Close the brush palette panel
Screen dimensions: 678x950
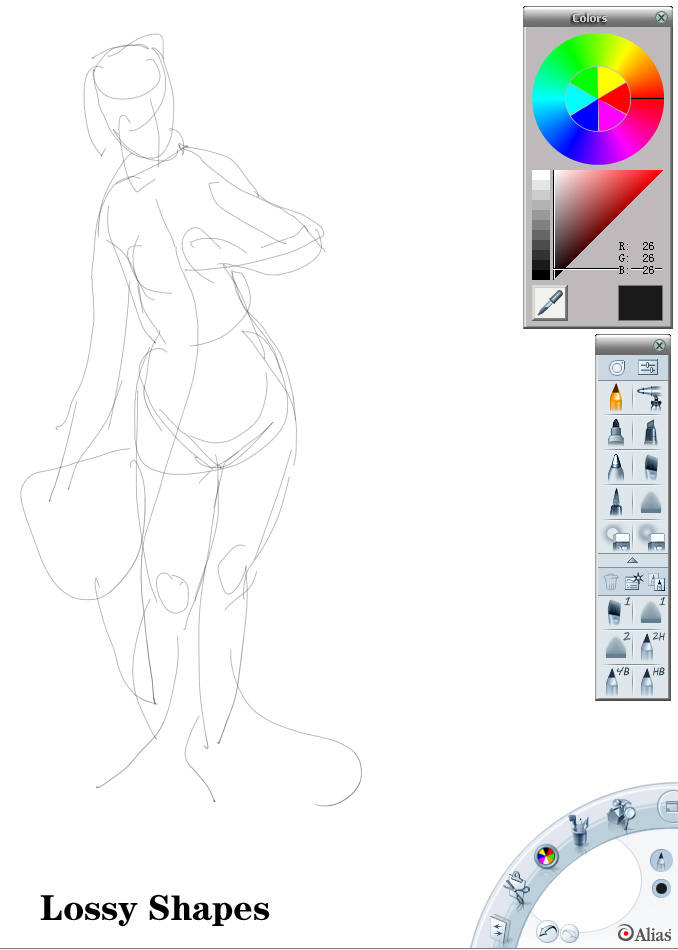tap(660, 345)
